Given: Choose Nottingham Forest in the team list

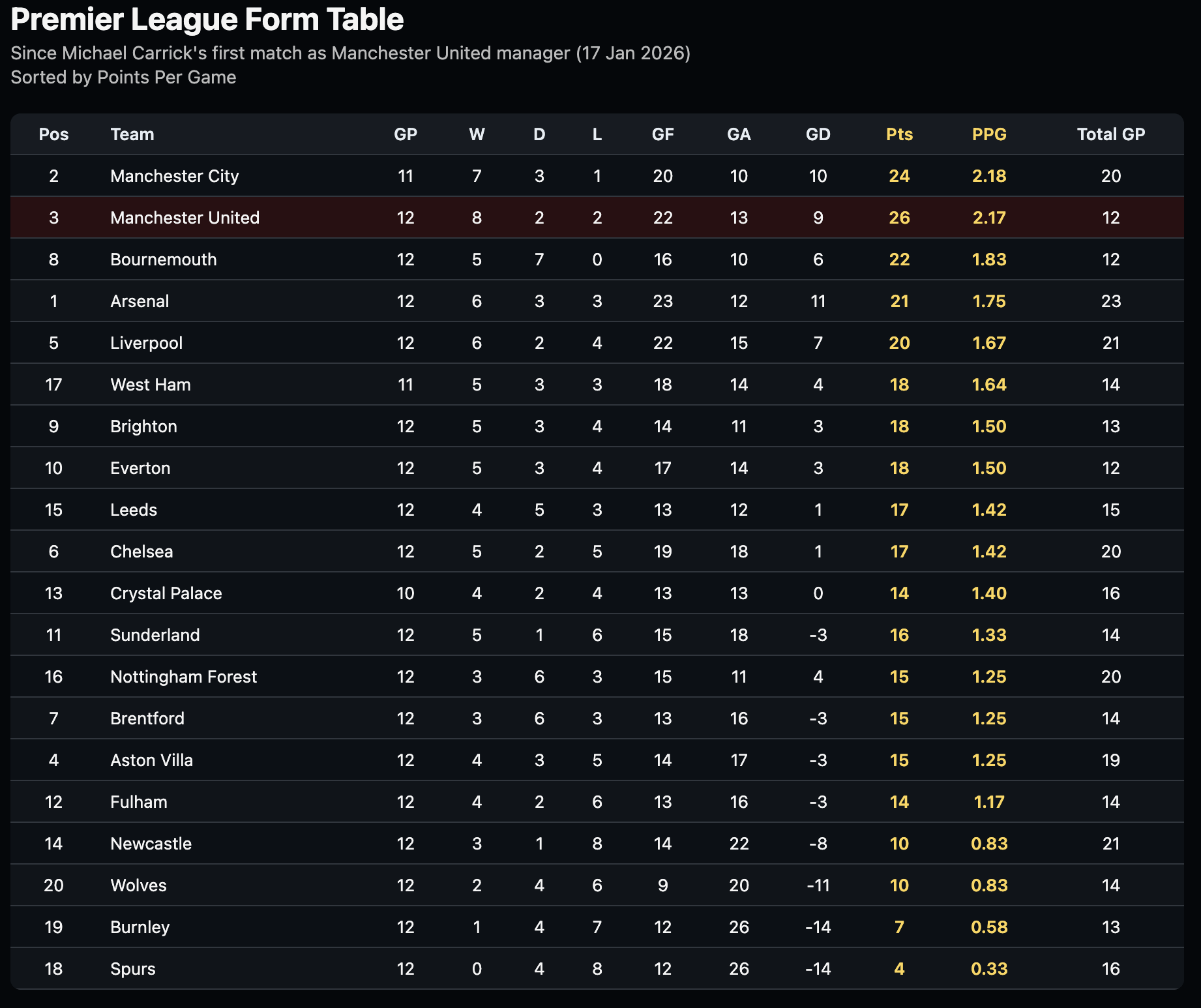Looking at the screenshot, I should point(184,677).
